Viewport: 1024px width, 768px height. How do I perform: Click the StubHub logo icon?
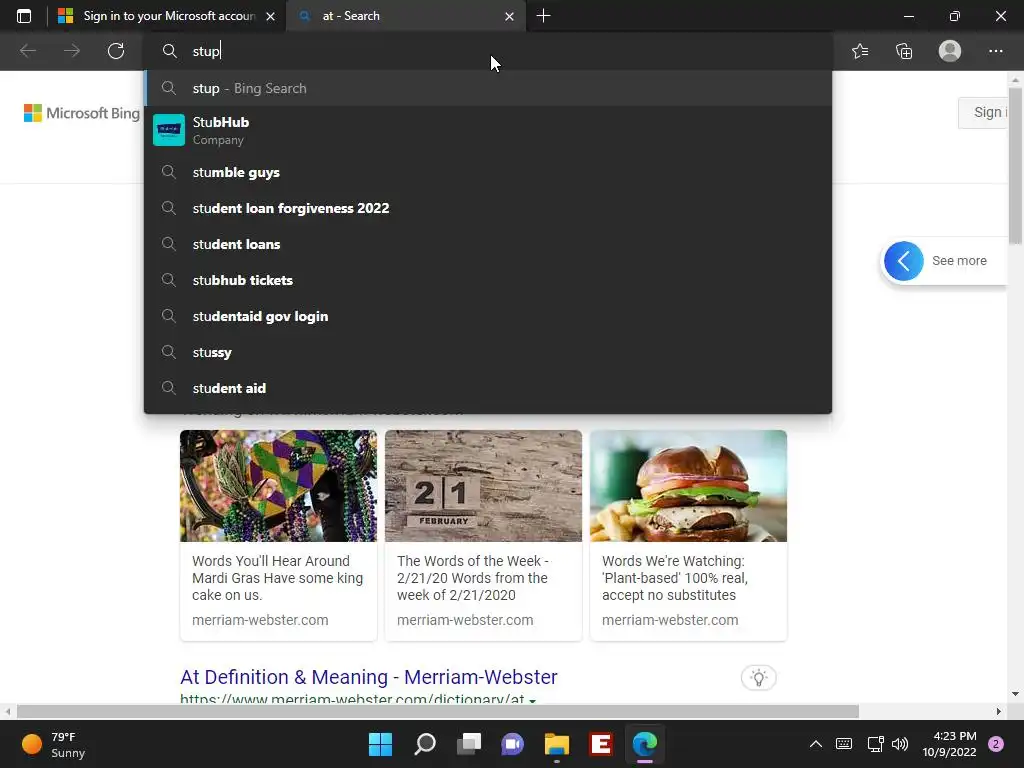coord(168,130)
